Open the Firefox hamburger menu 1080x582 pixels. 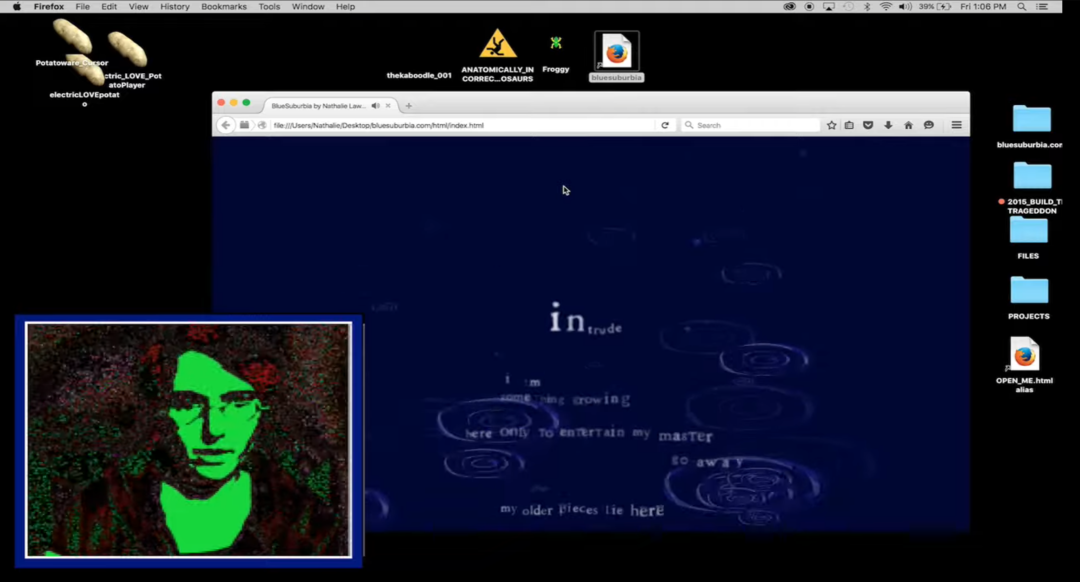(956, 125)
